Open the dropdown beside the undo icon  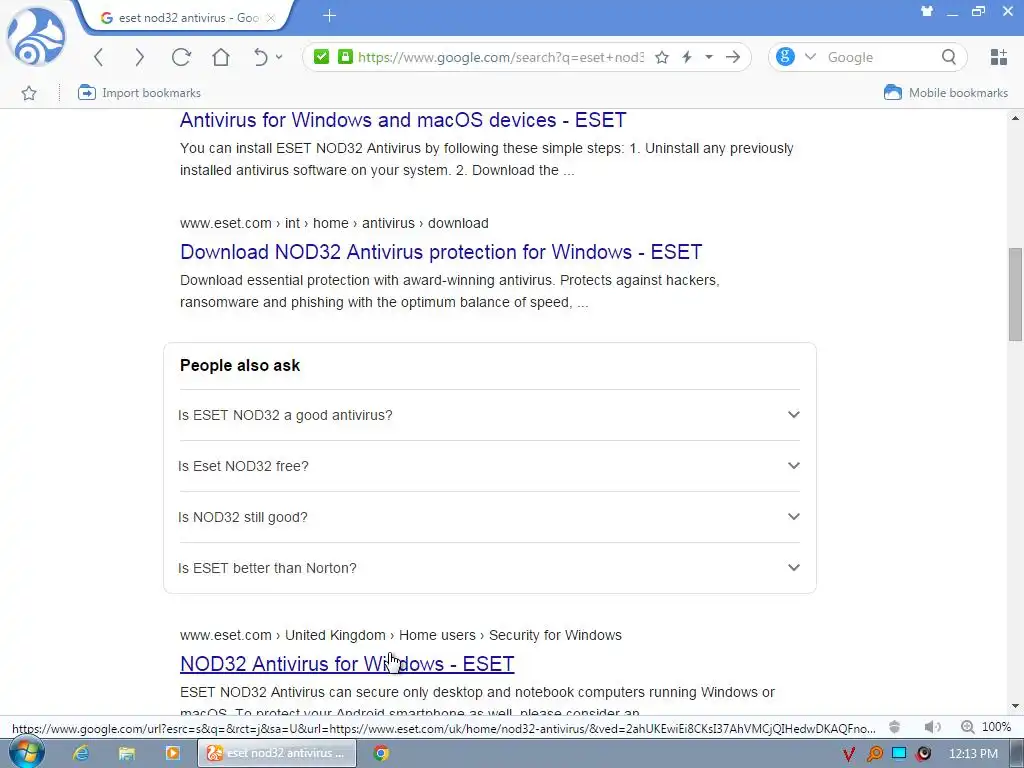tap(279, 57)
